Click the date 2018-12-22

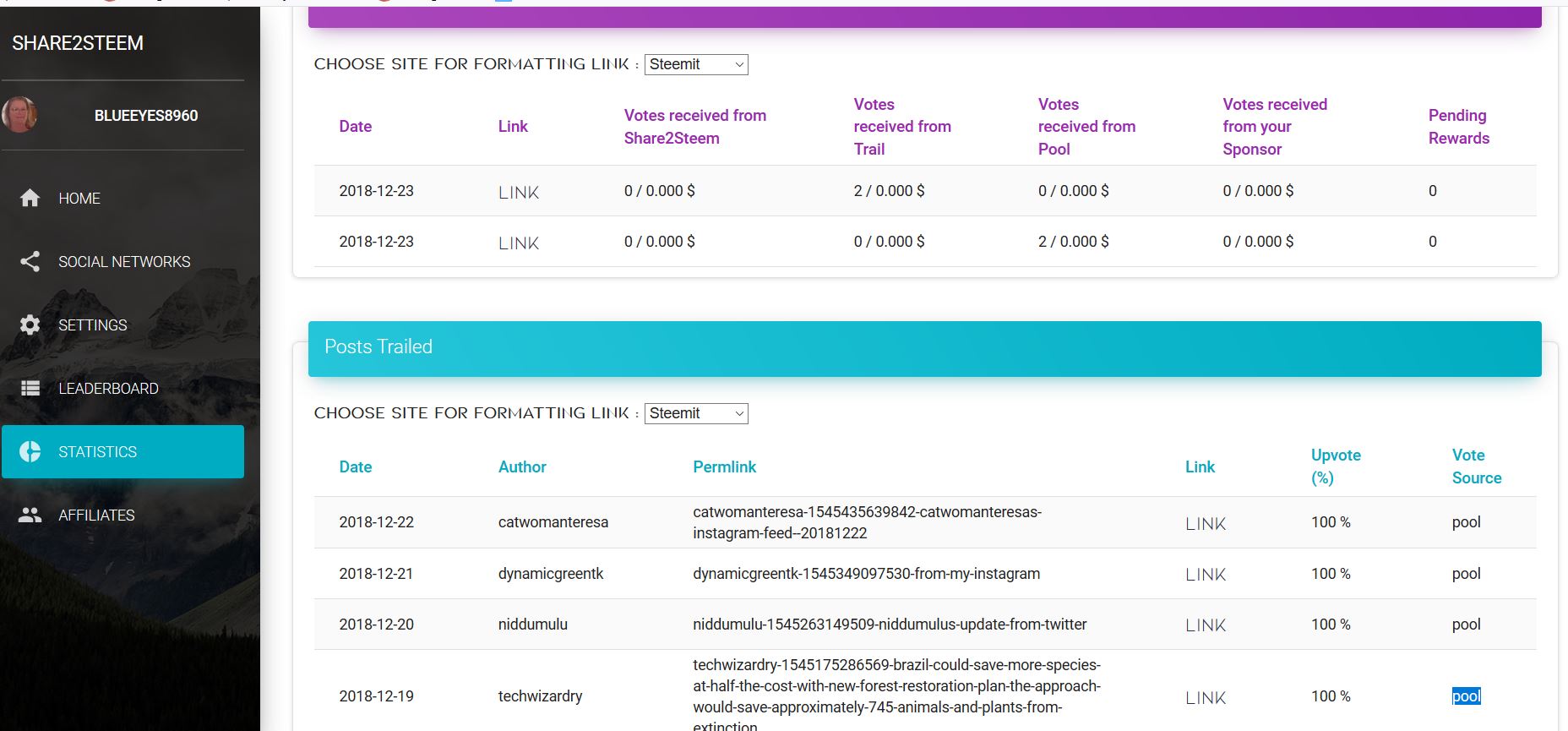377,522
